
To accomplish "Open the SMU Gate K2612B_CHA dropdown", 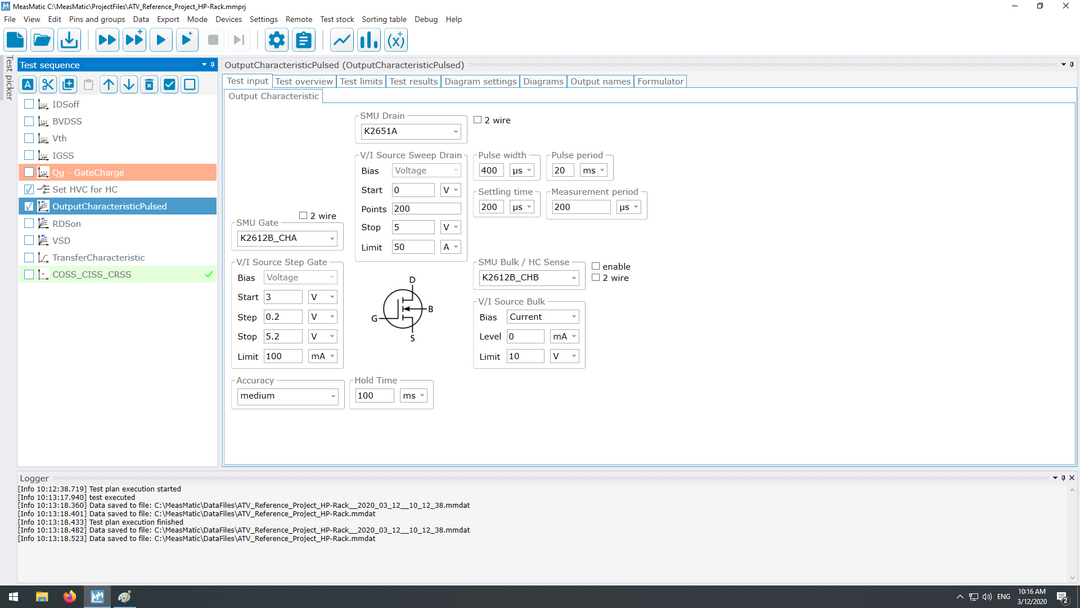I will [287, 238].
